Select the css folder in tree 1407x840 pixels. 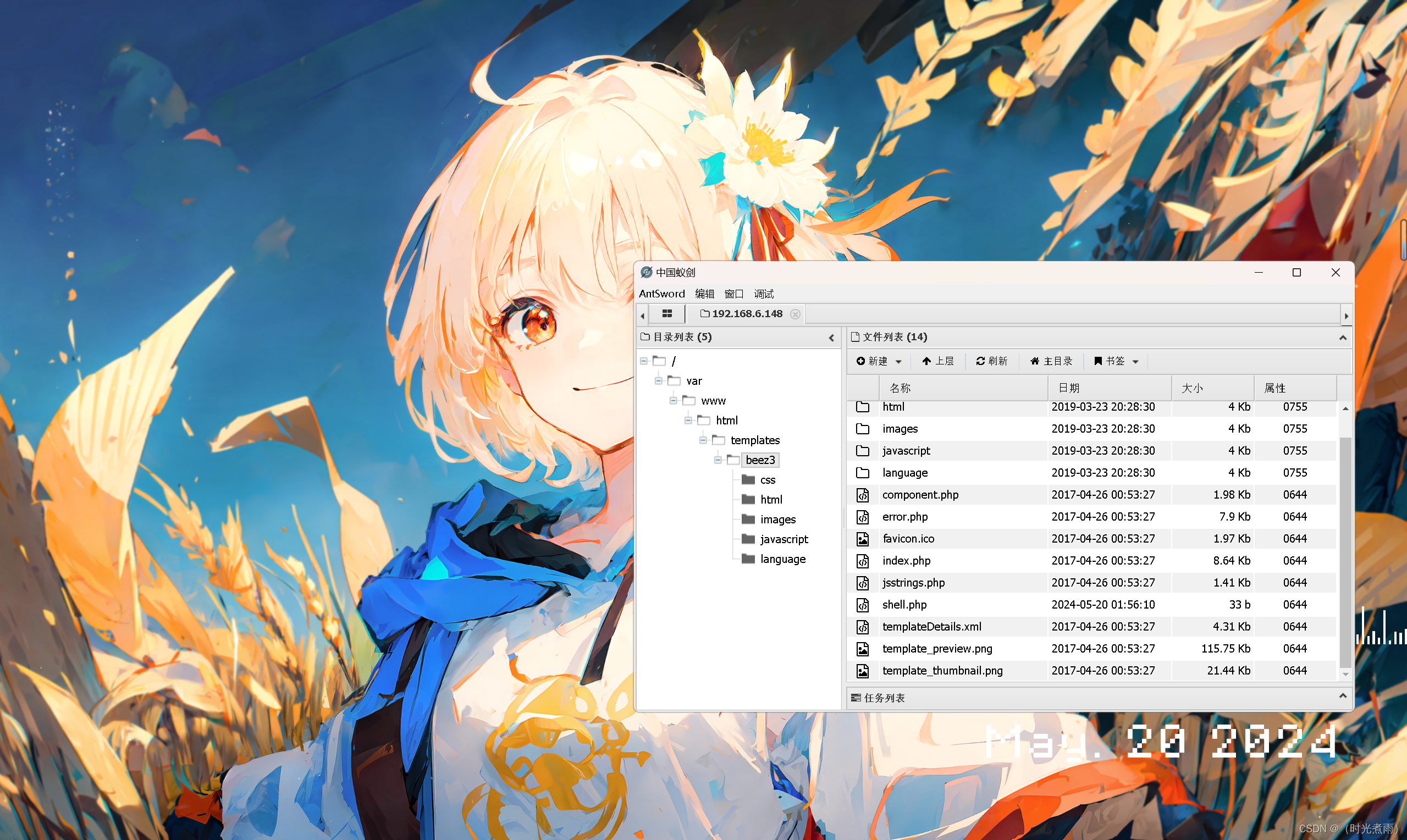pos(768,480)
